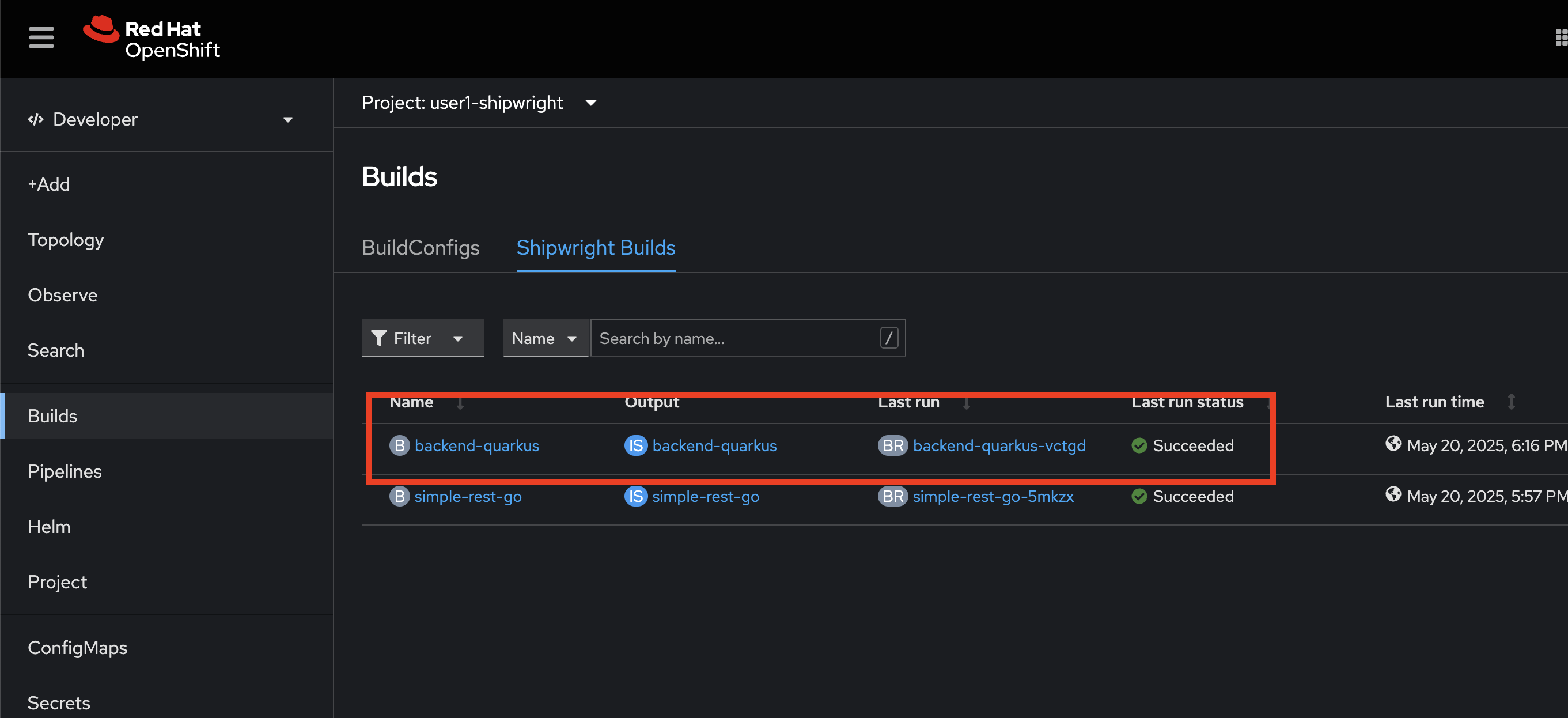Expand the Developer perspective switcher
The image size is (1568, 718).
(x=161, y=119)
